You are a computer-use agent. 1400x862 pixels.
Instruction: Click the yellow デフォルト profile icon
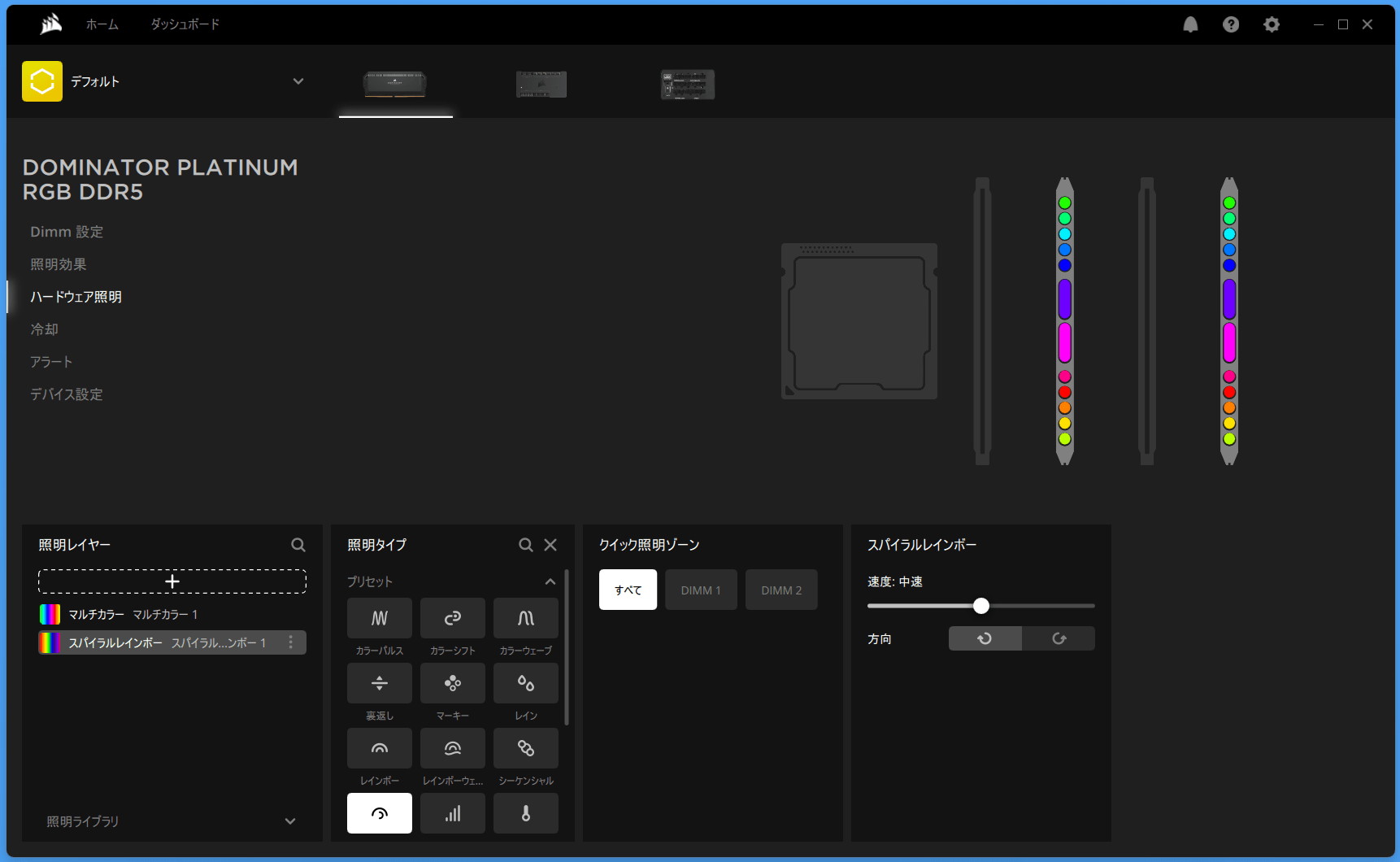point(42,81)
